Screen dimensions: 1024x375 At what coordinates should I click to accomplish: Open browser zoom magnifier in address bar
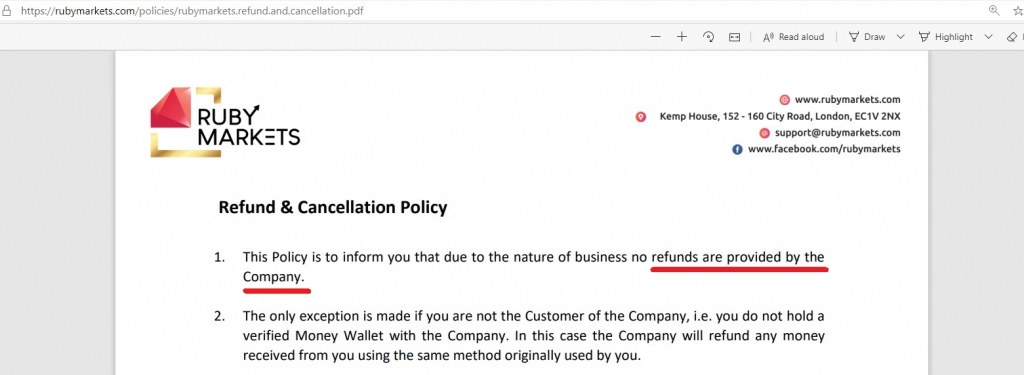(994, 10)
